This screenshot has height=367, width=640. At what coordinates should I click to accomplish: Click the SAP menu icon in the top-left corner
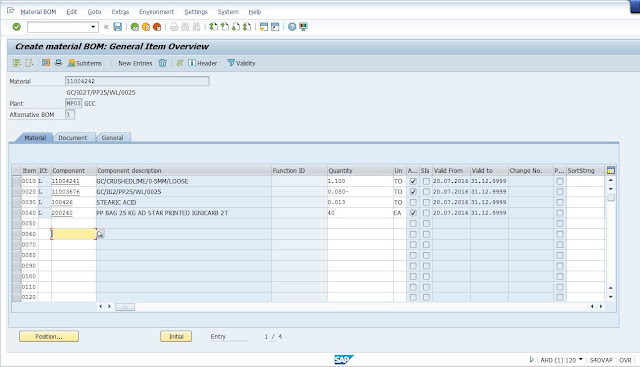click(x=11, y=11)
